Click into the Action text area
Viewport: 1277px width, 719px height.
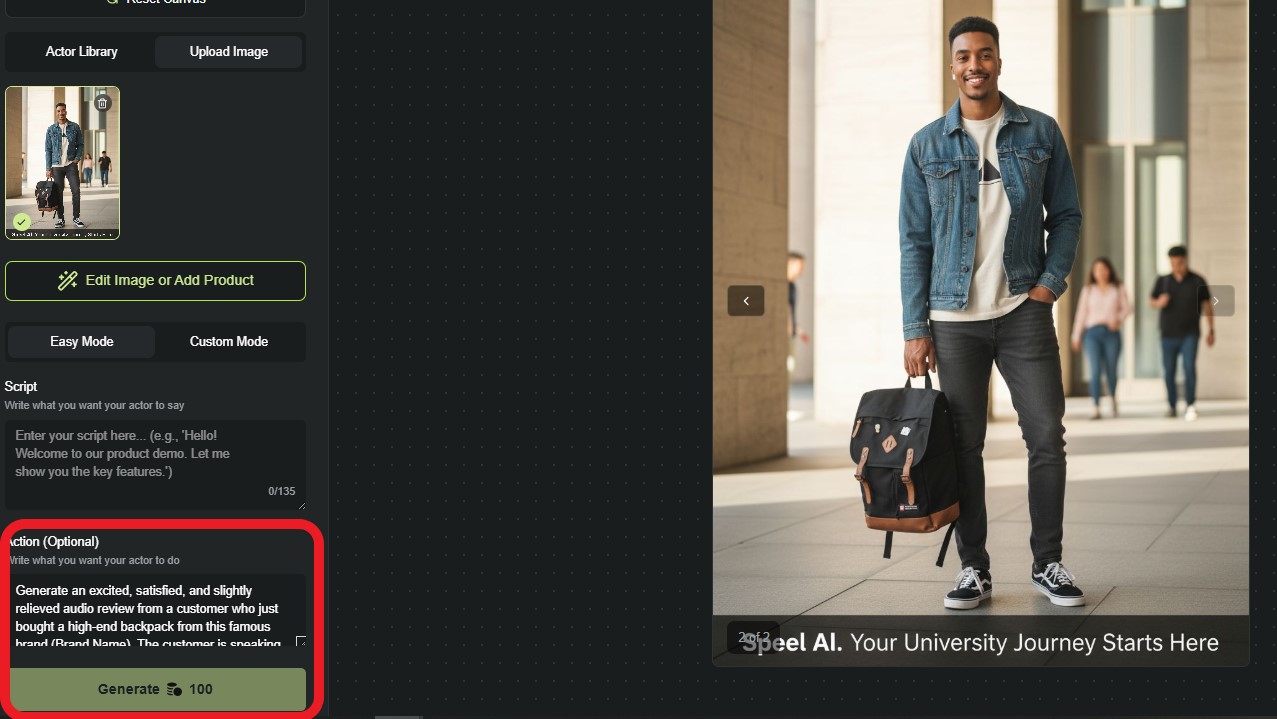click(150, 610)
